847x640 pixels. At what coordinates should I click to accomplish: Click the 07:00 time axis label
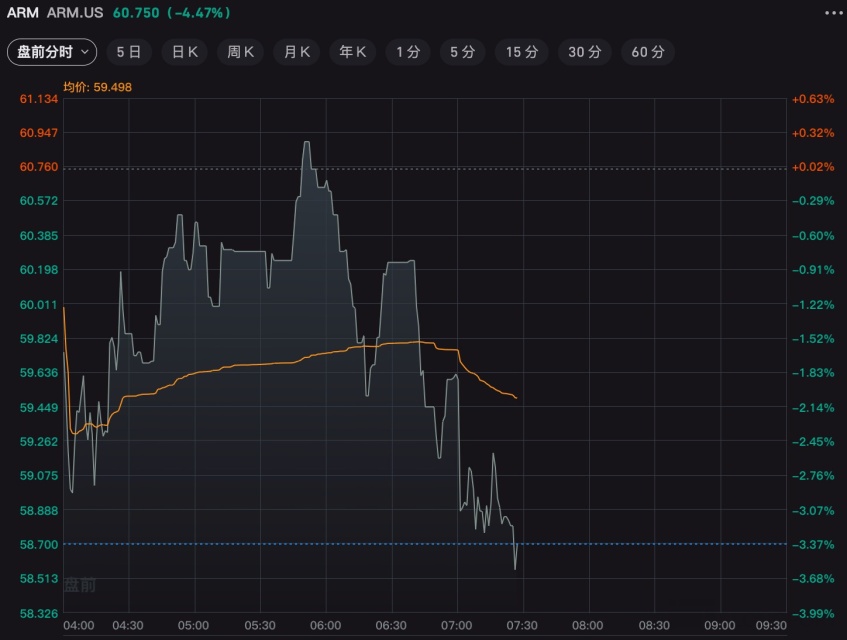coord(457,625)
